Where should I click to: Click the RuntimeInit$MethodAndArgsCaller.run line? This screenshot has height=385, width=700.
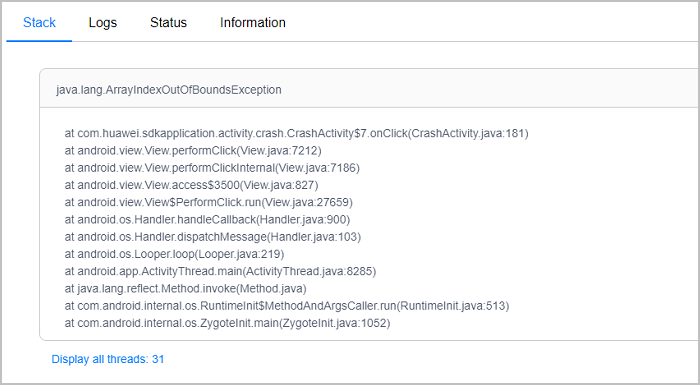[x=287, y=306]
